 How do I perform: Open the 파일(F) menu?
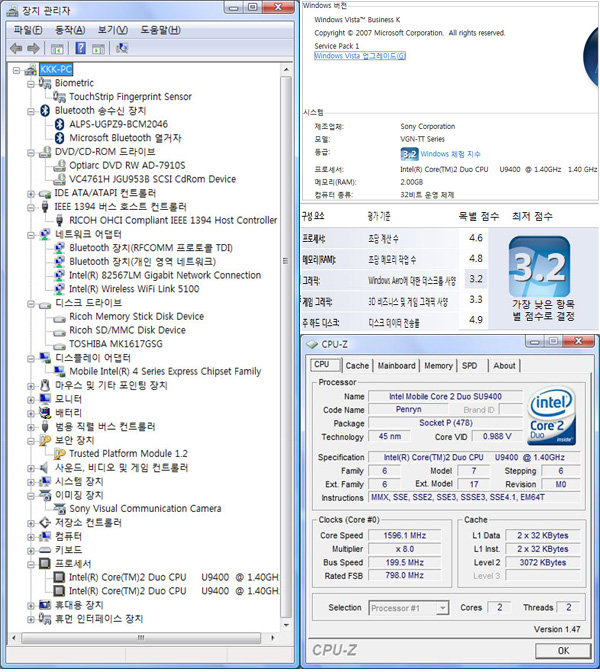coord(28,30)
